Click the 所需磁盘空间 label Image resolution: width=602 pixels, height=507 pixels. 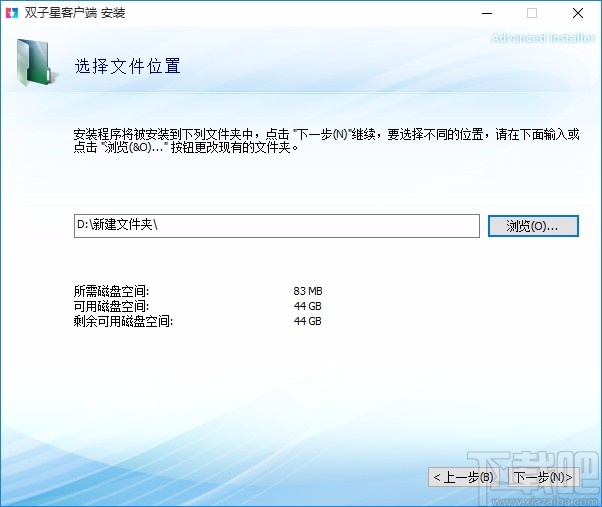click(x=111, y=291)
